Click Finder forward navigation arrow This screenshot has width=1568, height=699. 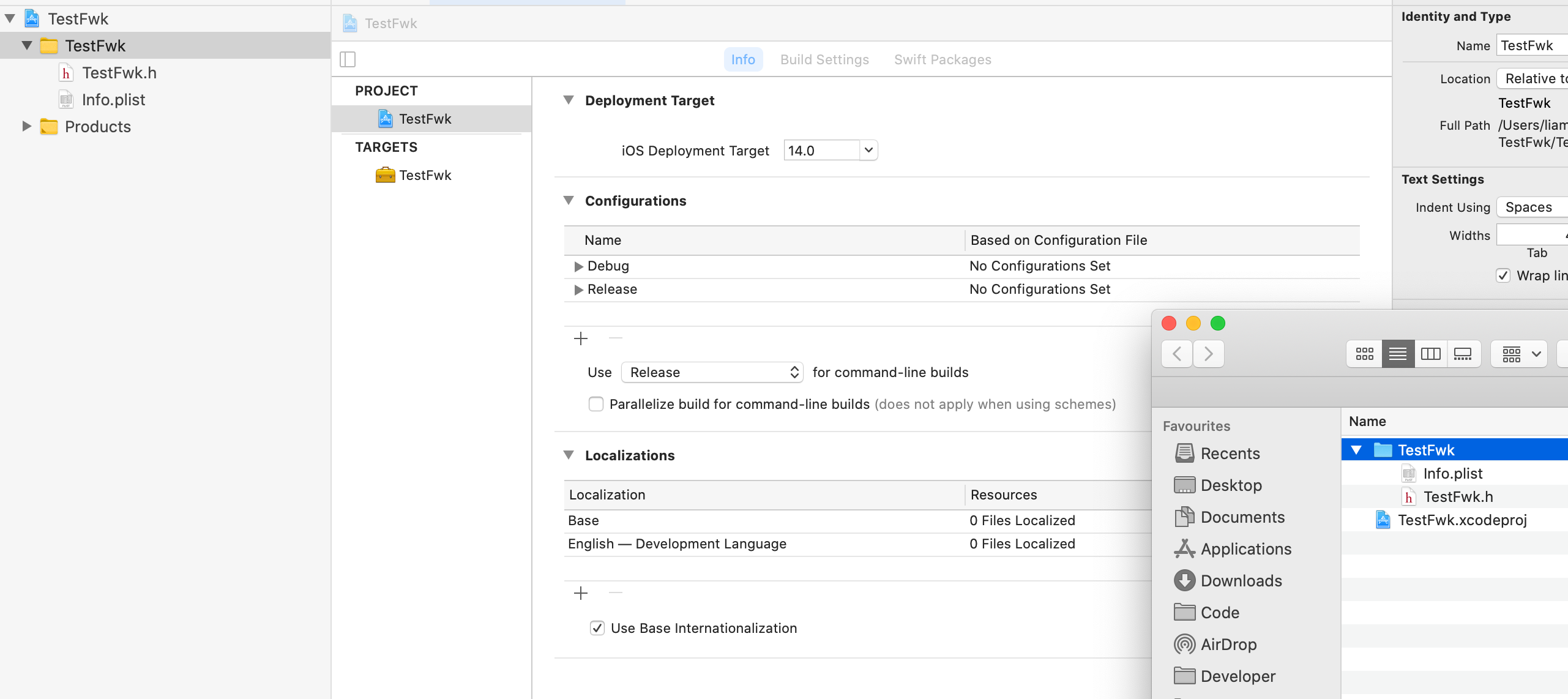pos(1208,354)
